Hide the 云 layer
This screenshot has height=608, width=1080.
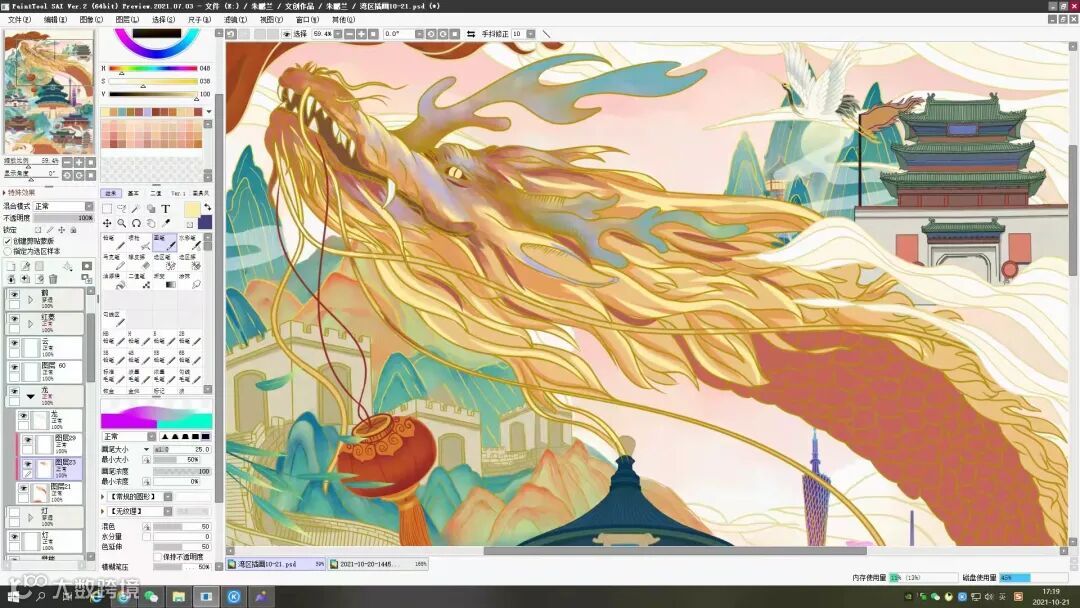pyautogui.click(x=14, y=344)
